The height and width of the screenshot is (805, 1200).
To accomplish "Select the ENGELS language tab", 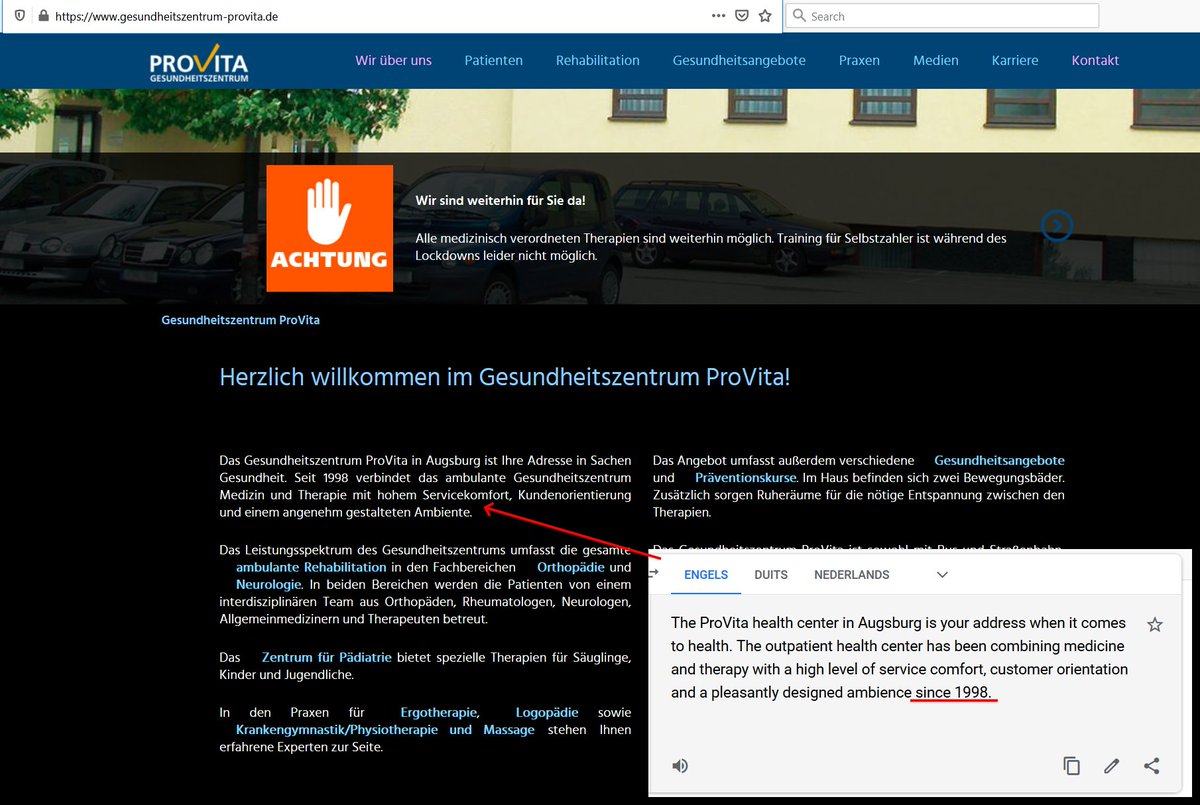I will pyautogui.click(x=706, y=575).
